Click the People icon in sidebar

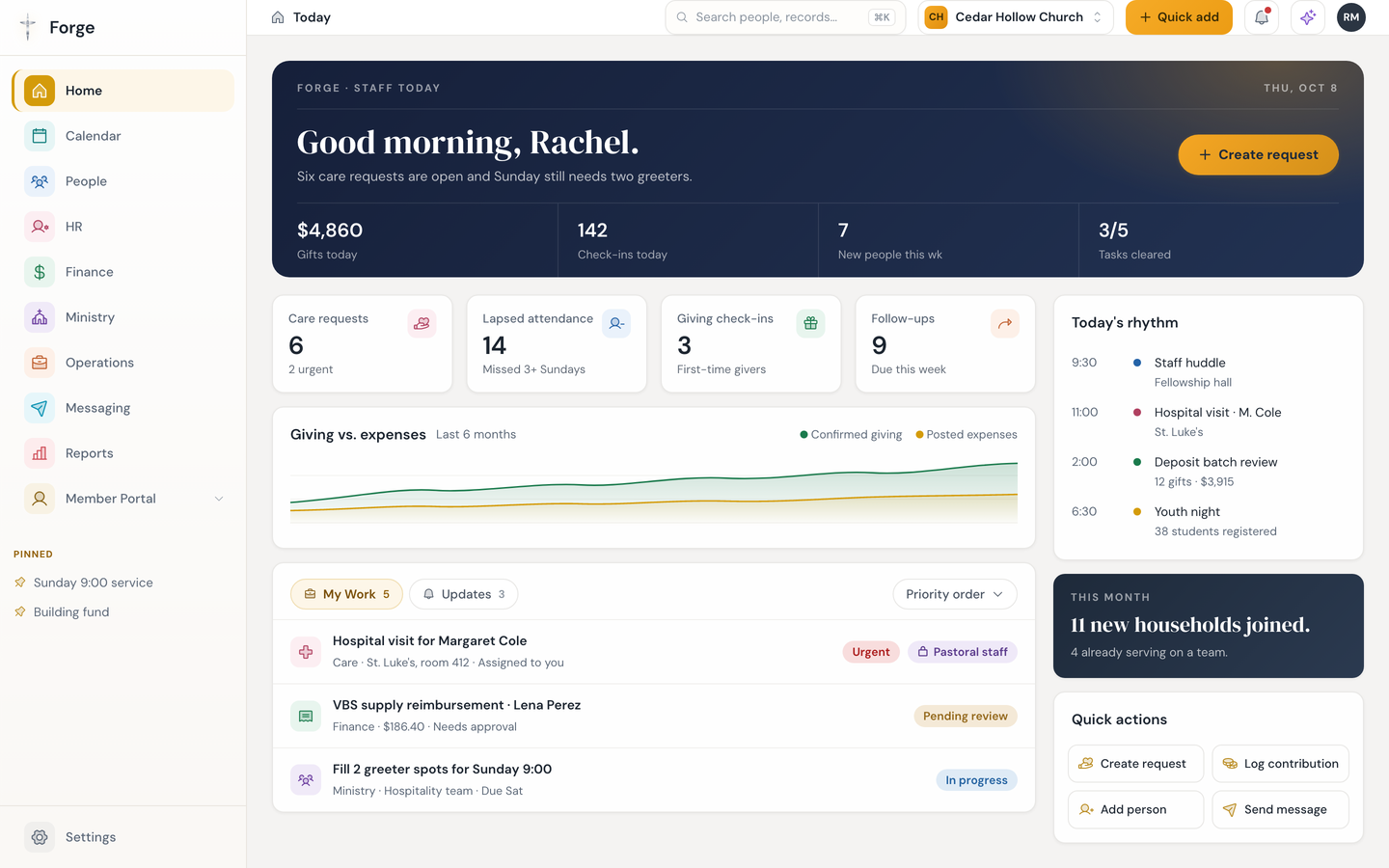point(40,181)
